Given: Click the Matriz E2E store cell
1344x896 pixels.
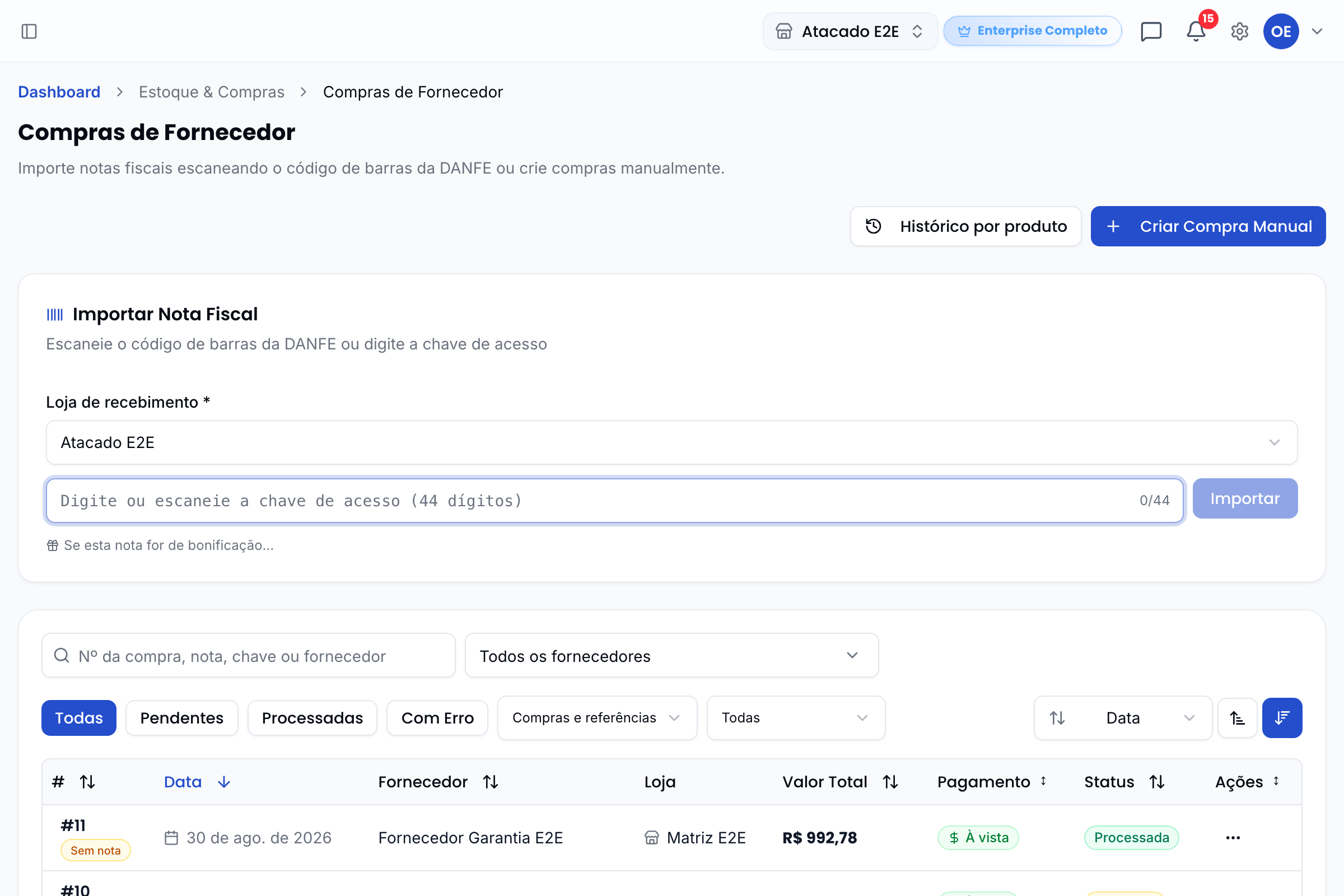Looking at the screenshot, I should click(x=695, y=838).
